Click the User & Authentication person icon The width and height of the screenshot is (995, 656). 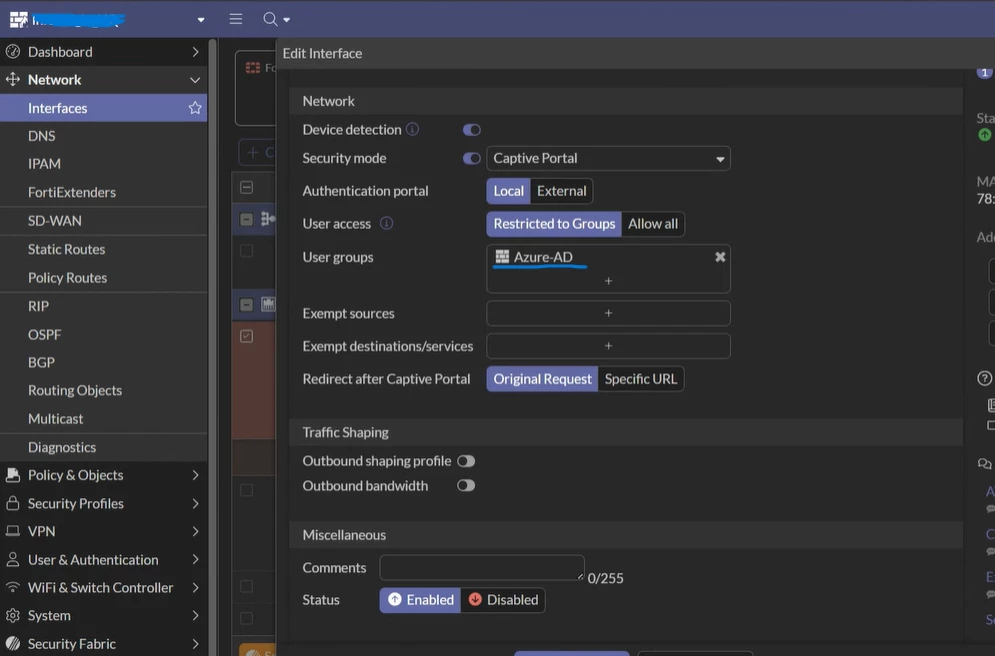click(13, 560)
